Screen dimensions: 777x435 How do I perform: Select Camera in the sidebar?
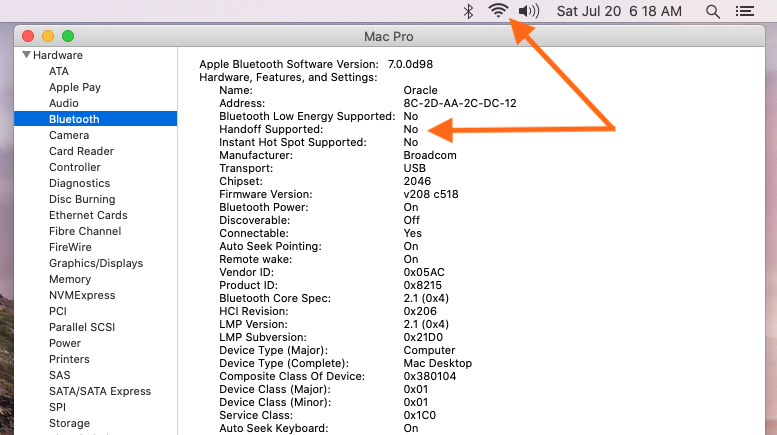point(69,135)
